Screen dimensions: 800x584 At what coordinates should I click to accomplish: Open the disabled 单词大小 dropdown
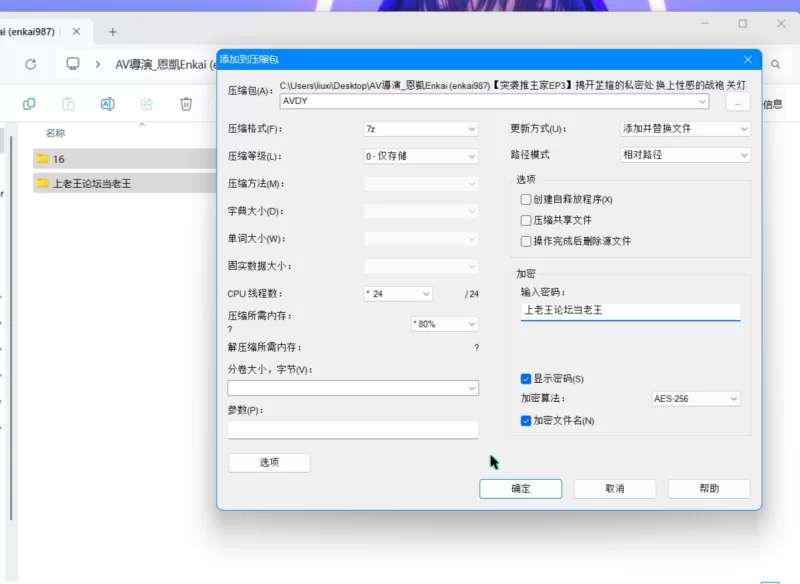pos(421,239)
